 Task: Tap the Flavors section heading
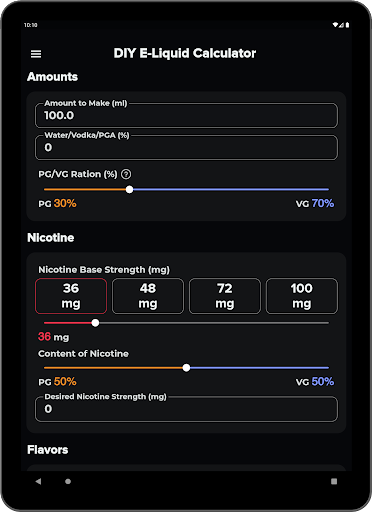(x=48, y=450)
